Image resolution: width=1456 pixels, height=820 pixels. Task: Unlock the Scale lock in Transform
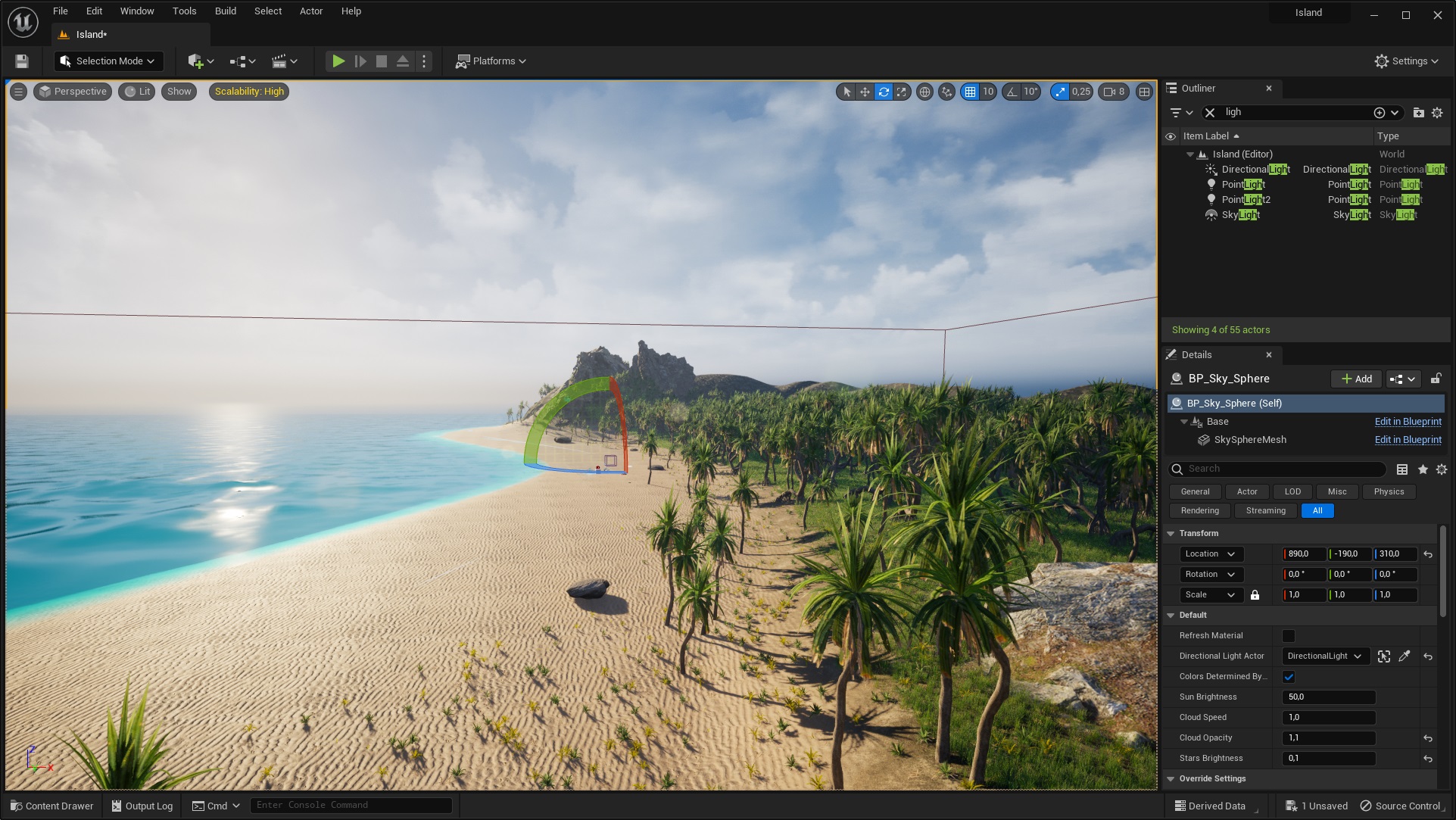point(1255,595)
